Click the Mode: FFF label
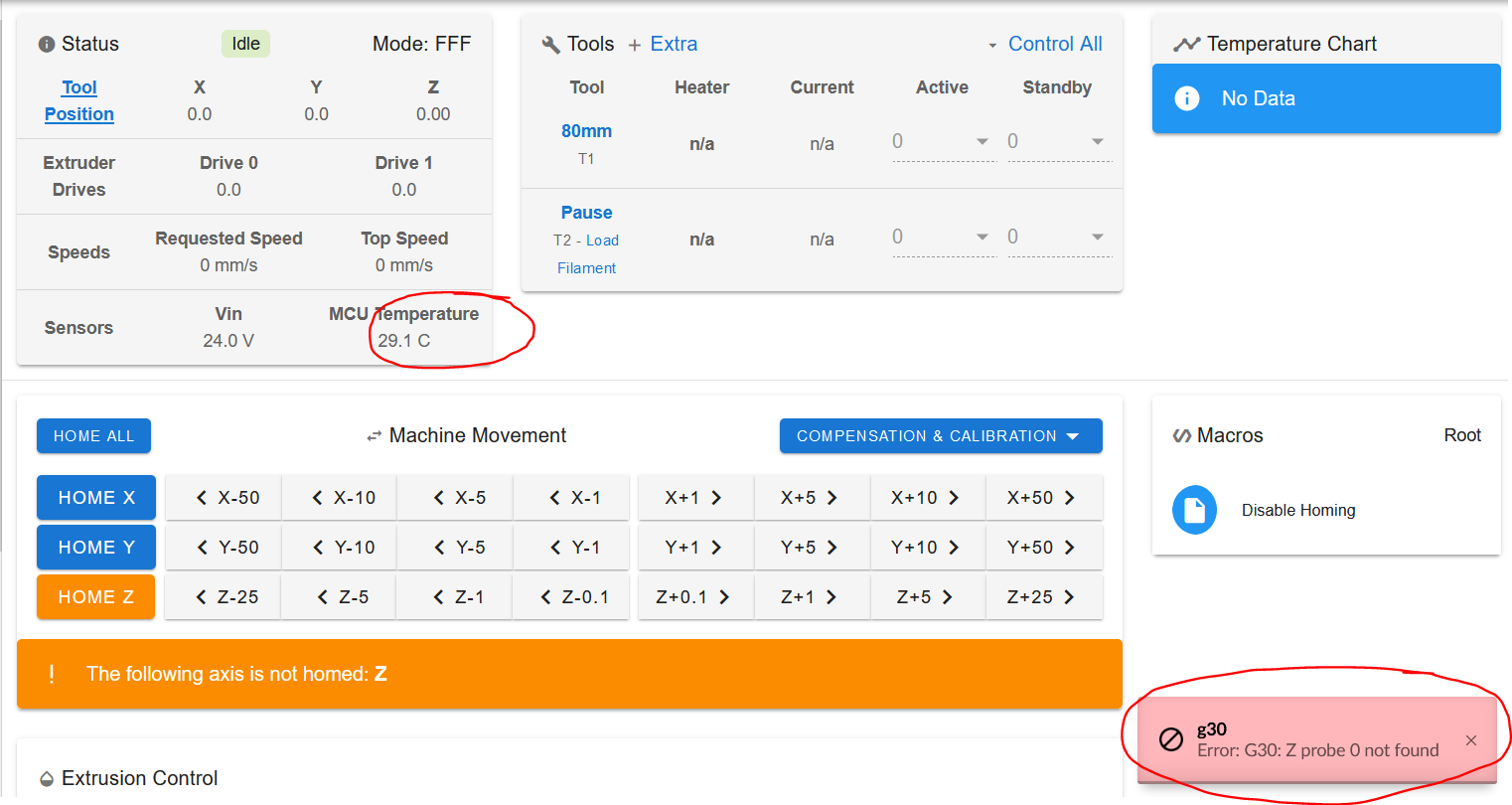The width and height of the screenshot is (1512, 805). 421,45
